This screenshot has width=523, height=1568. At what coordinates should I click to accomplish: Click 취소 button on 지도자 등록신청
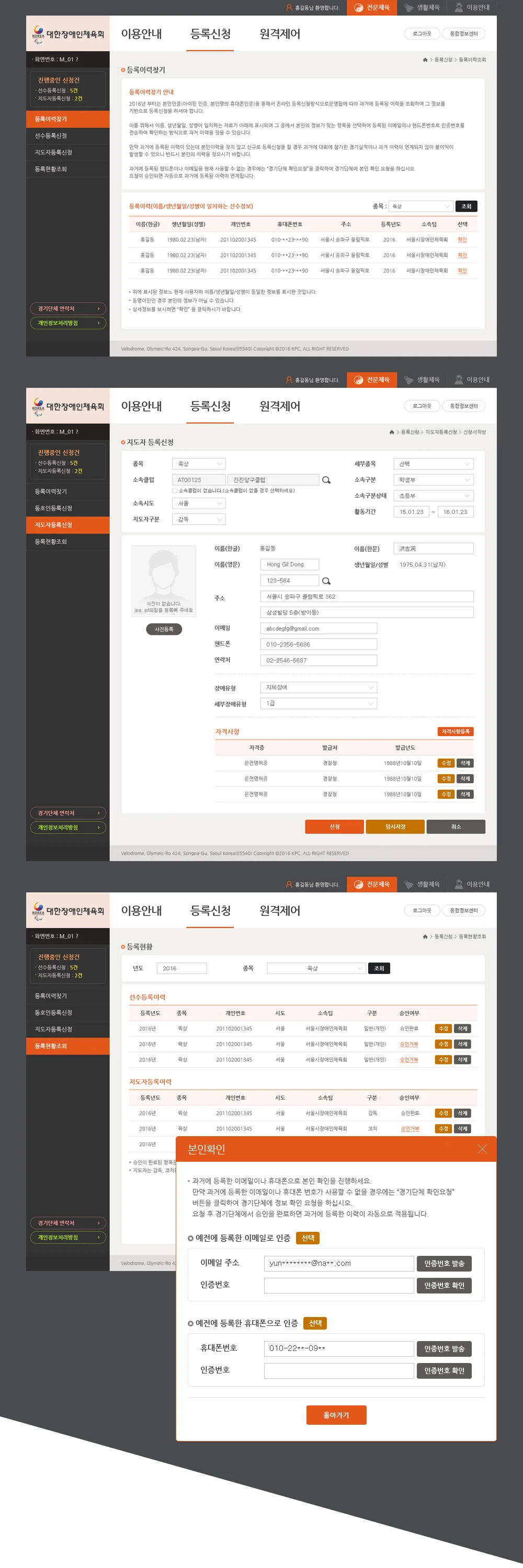click(456, 827)
